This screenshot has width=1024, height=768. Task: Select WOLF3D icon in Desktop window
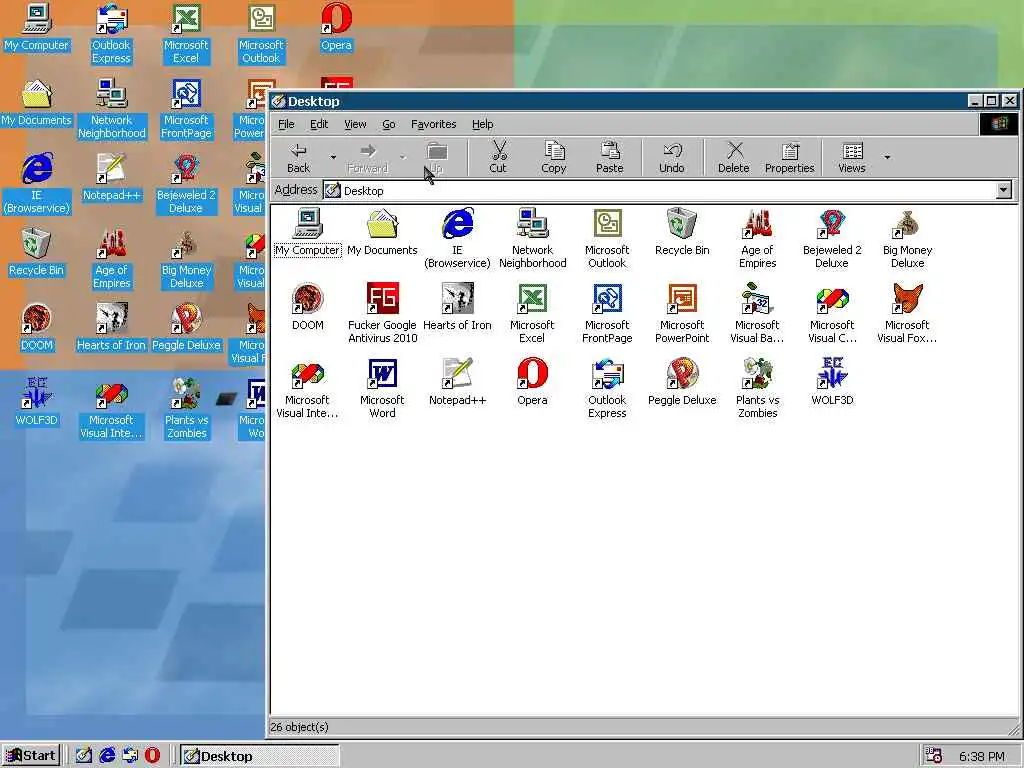(x=832, y=382)
